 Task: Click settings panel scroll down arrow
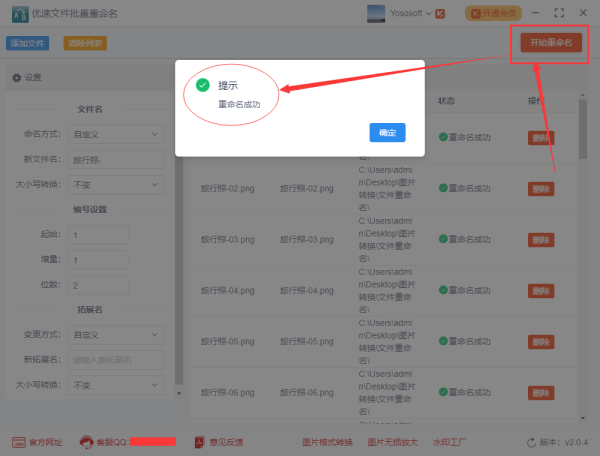coord(179,393)
